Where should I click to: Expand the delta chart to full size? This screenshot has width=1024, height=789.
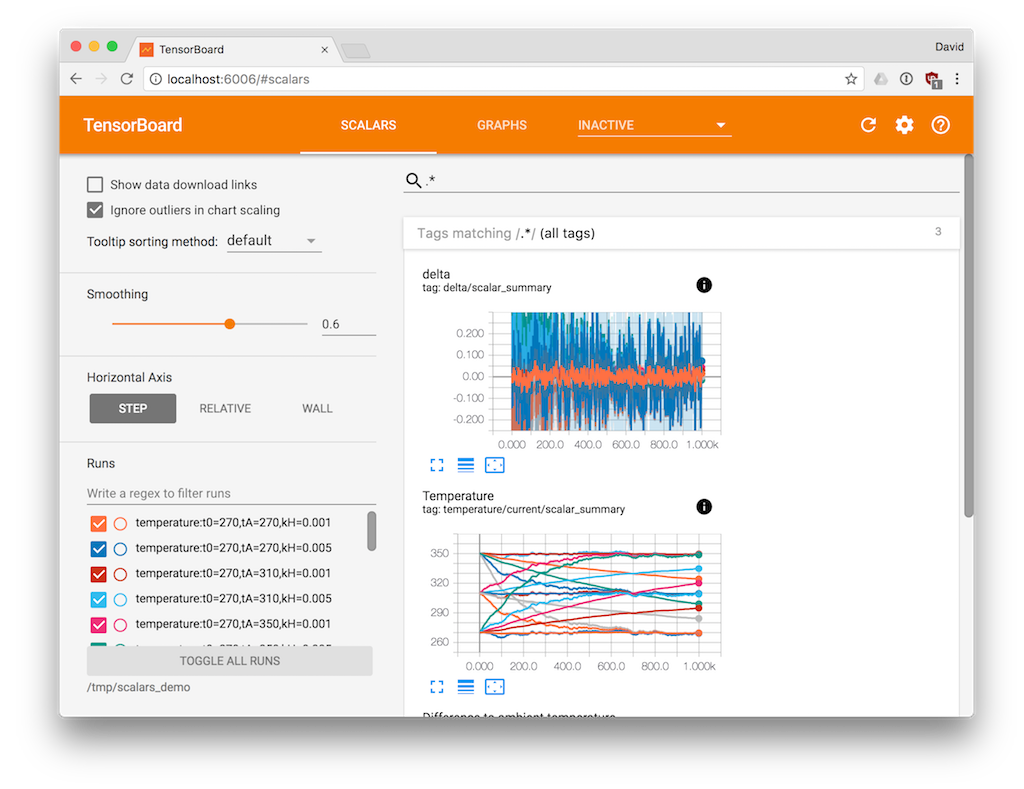pos(437,464)
